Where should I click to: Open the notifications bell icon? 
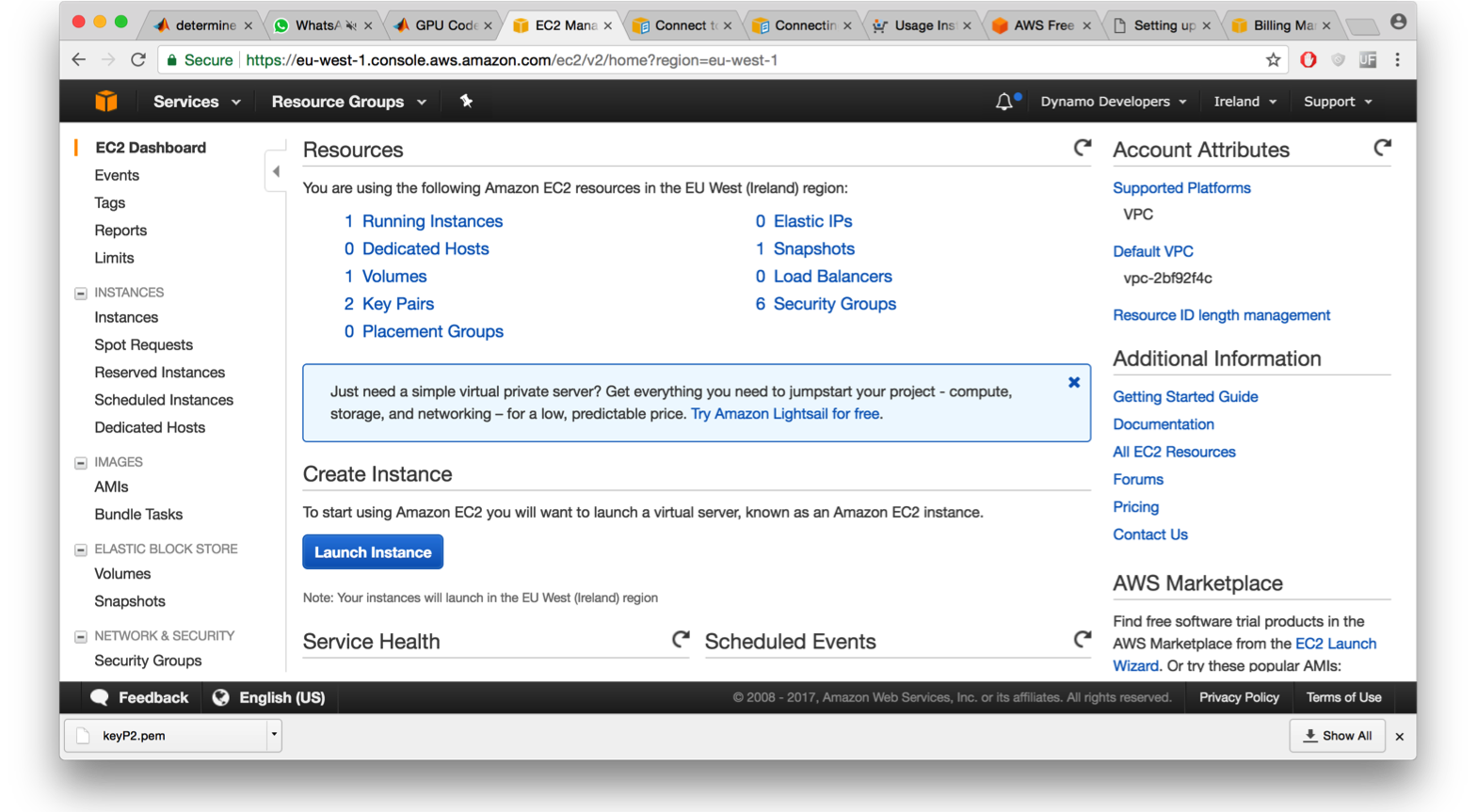pyautogui.click(x=1004, y=102)
